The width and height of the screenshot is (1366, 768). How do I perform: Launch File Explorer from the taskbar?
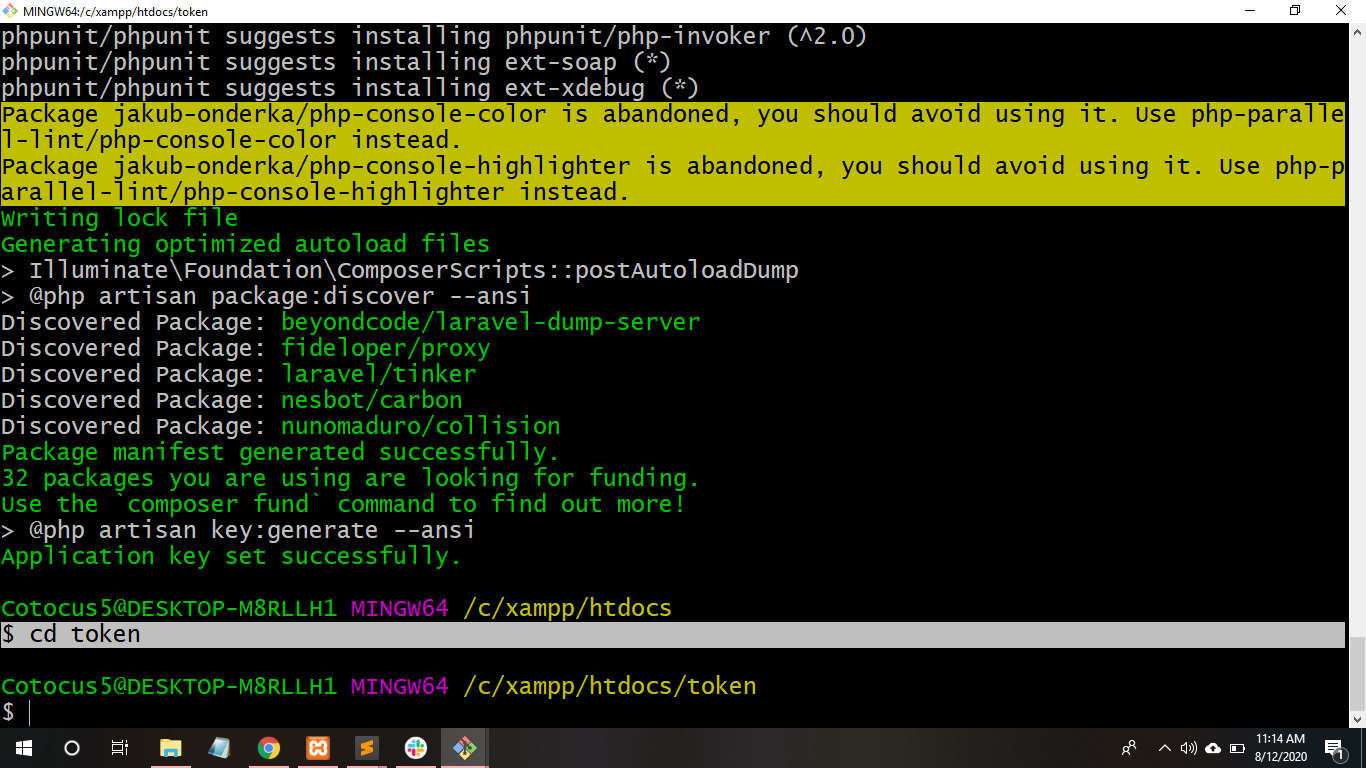click(170, 747)
